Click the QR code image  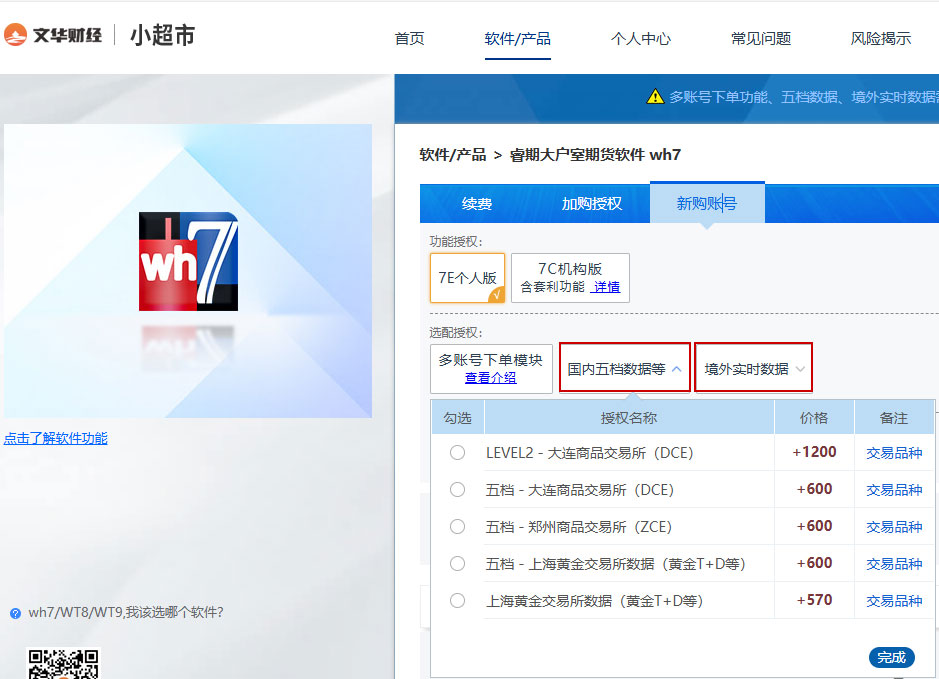(x=62, y=664)
